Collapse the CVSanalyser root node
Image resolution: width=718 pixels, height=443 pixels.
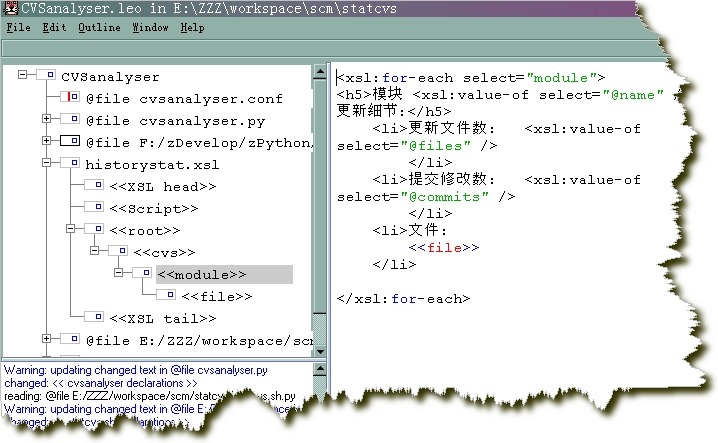tap(22, 74)
